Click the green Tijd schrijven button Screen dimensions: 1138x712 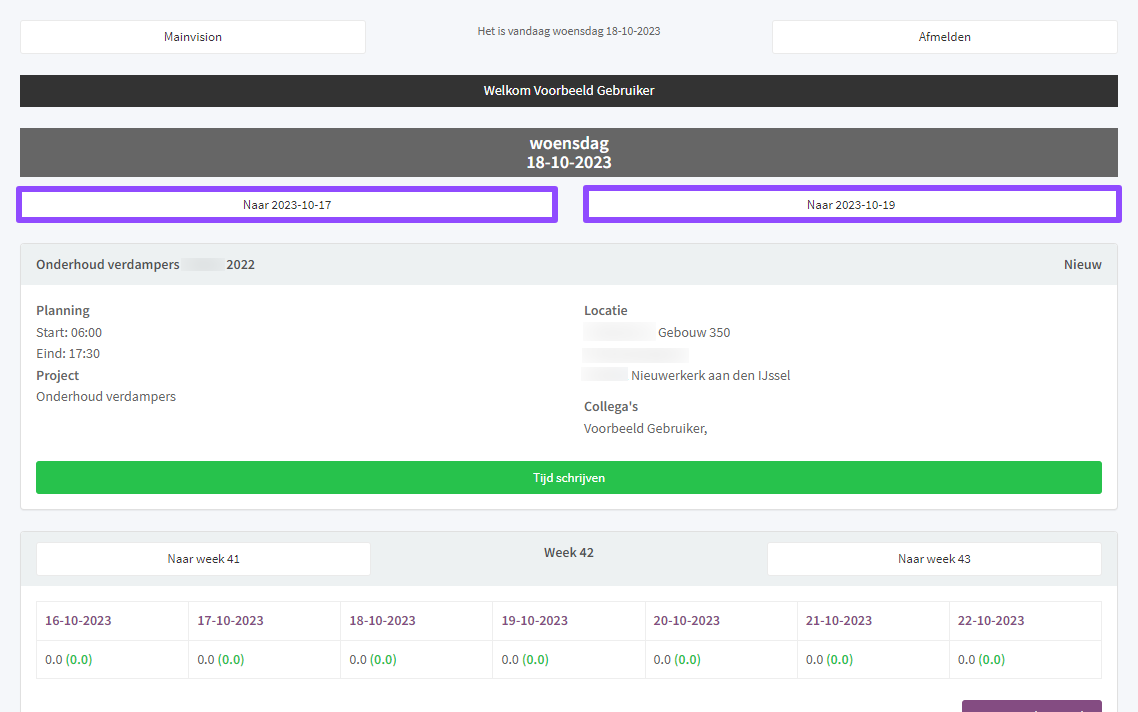[x=568, y=478]
